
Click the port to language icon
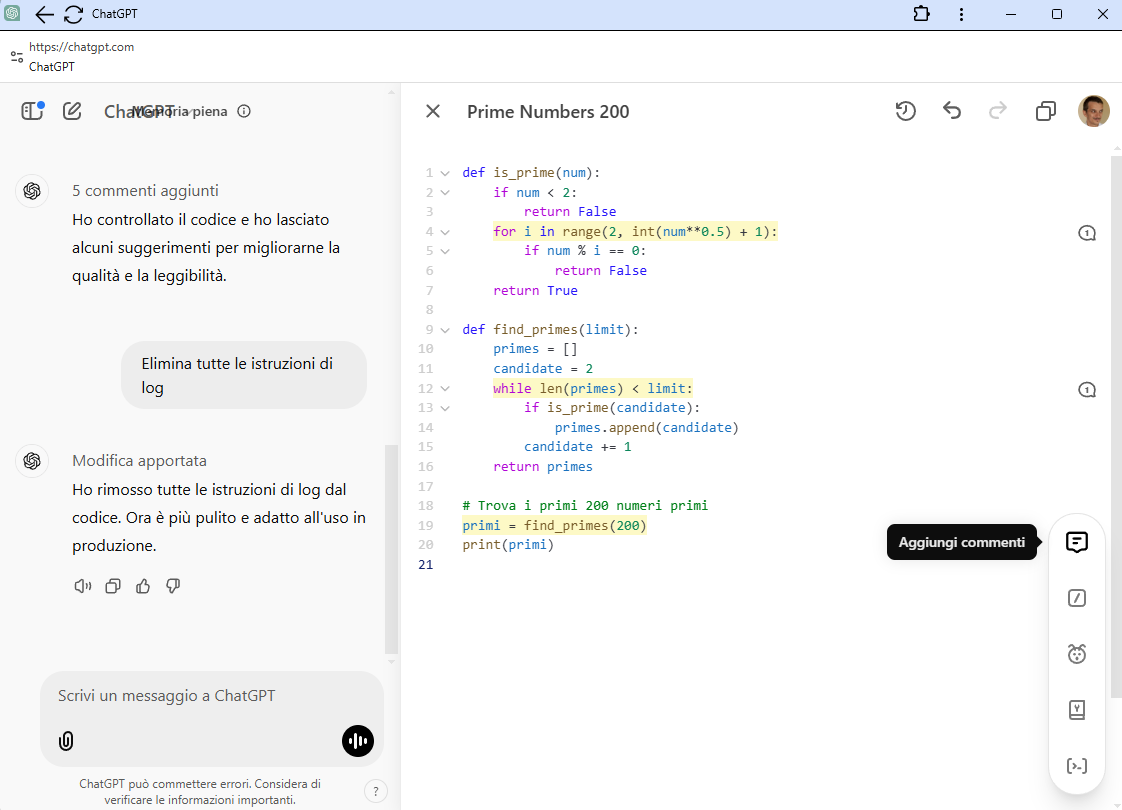(x=1077, y=711)
